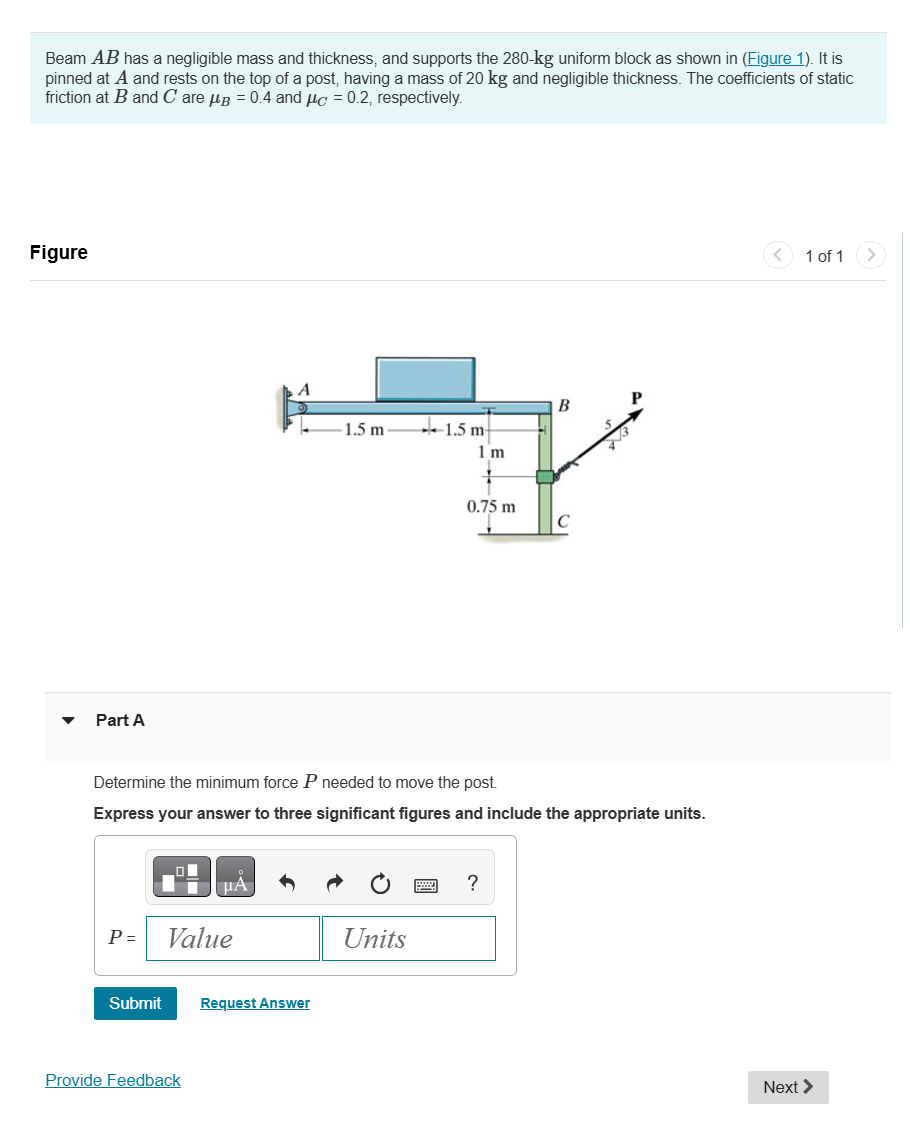Viewport: 910px width, 1127px height.
Task: Click the previous figure chevron
Action: click(x=778, y=255)
